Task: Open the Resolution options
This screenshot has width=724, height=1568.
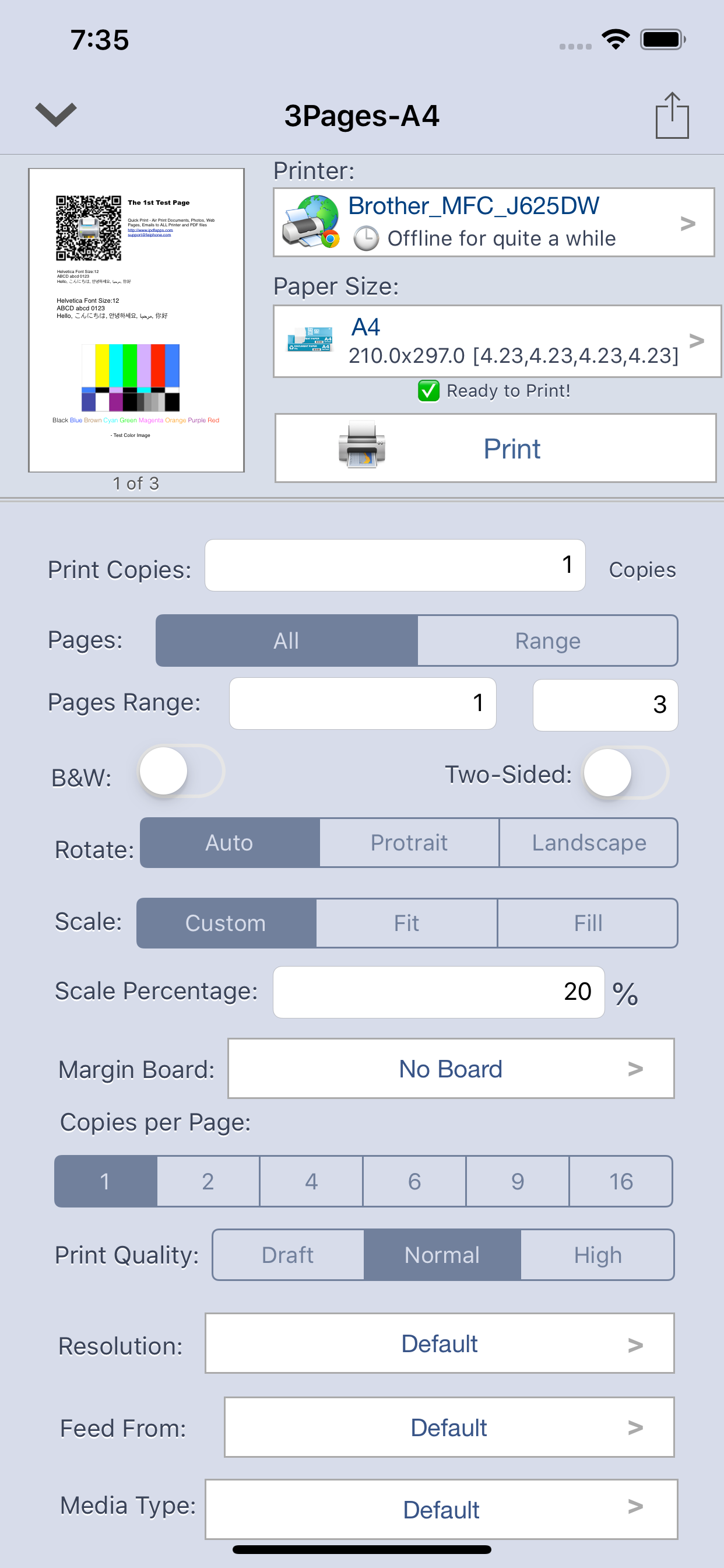Action: tap(439, 1343)
